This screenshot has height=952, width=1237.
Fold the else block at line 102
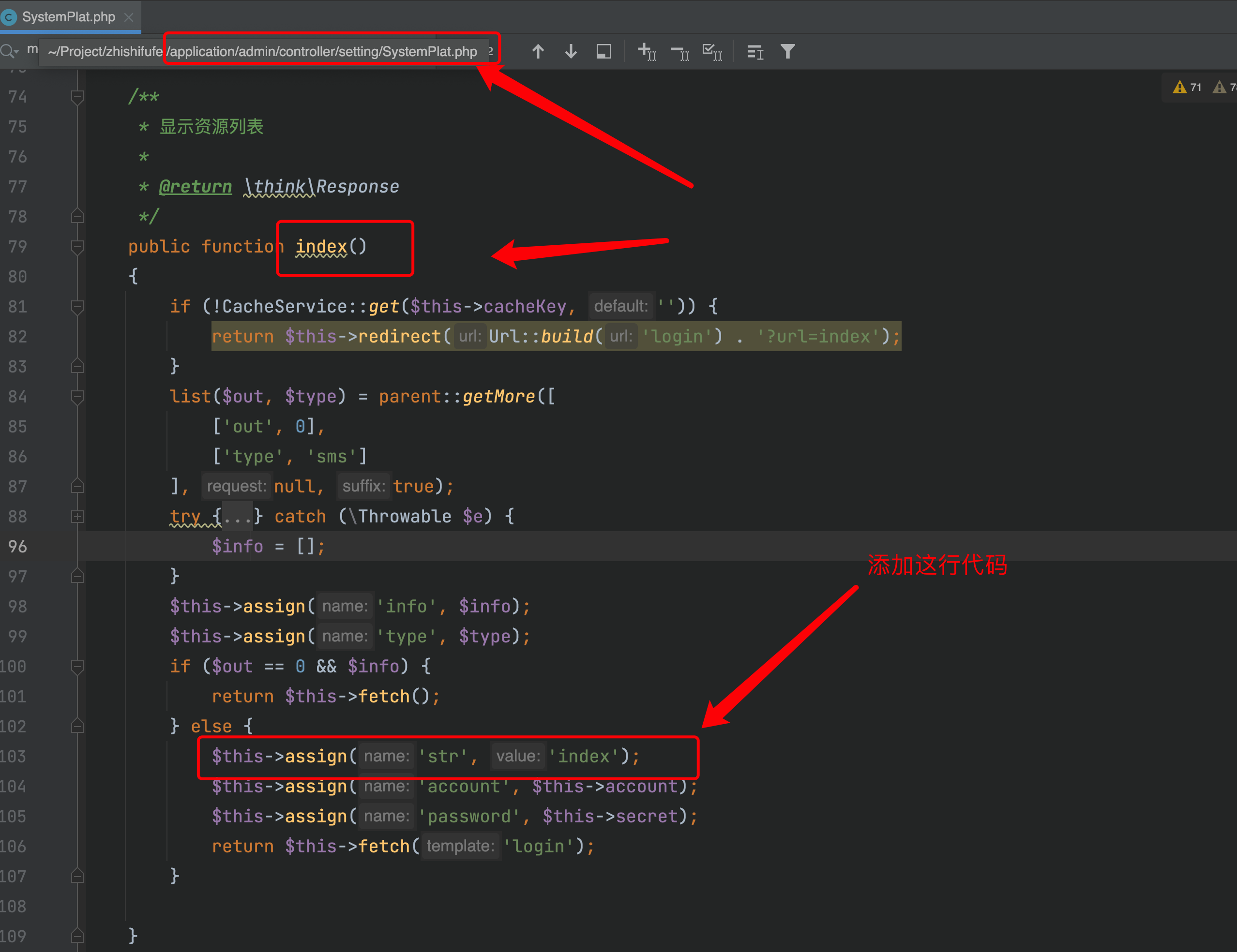coord(77,726)
